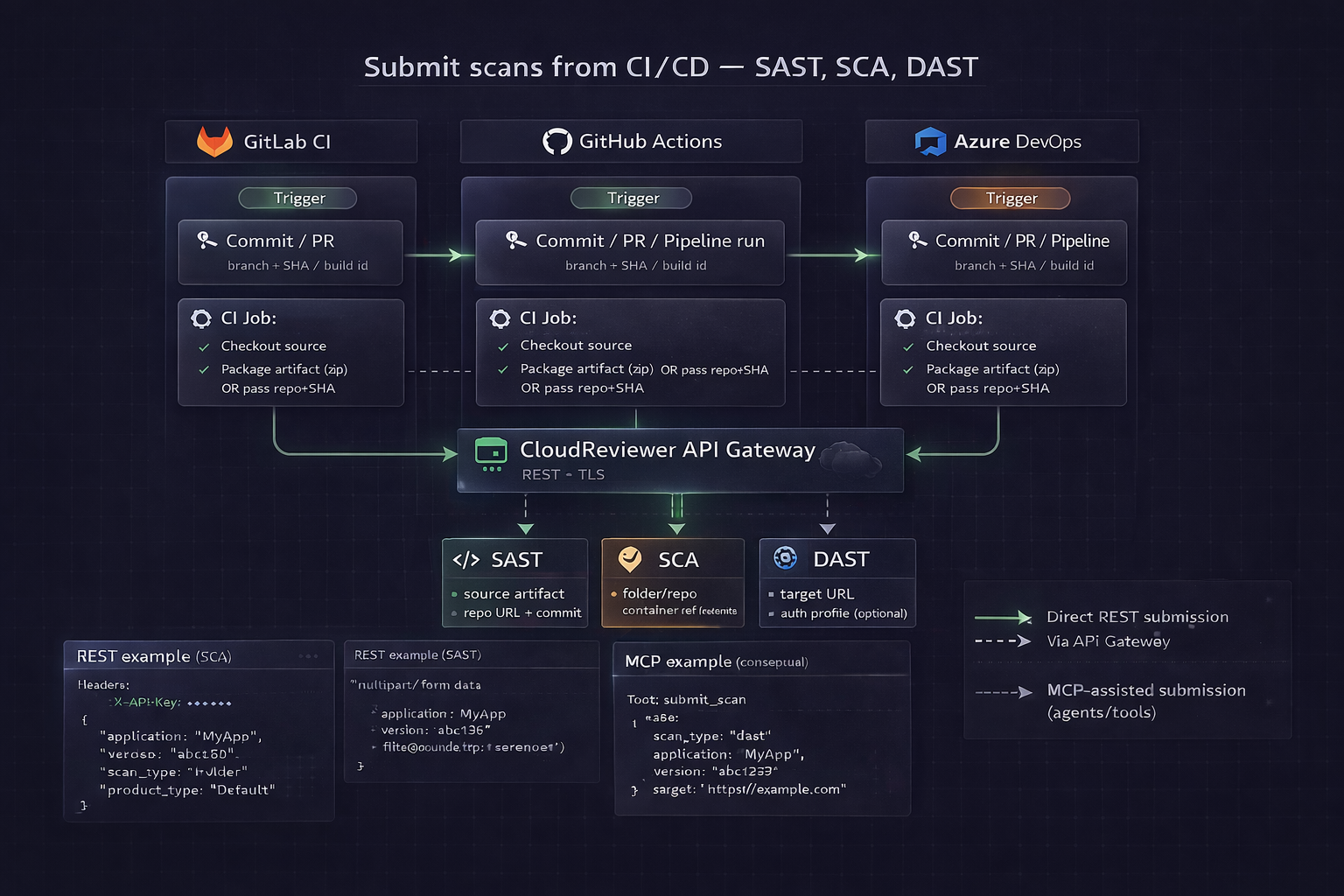The height and width of the screenshot is (896, 1344).
Task: Click the Checkout source checkmark under GitHub Actions
Action: tap(503, 346)
